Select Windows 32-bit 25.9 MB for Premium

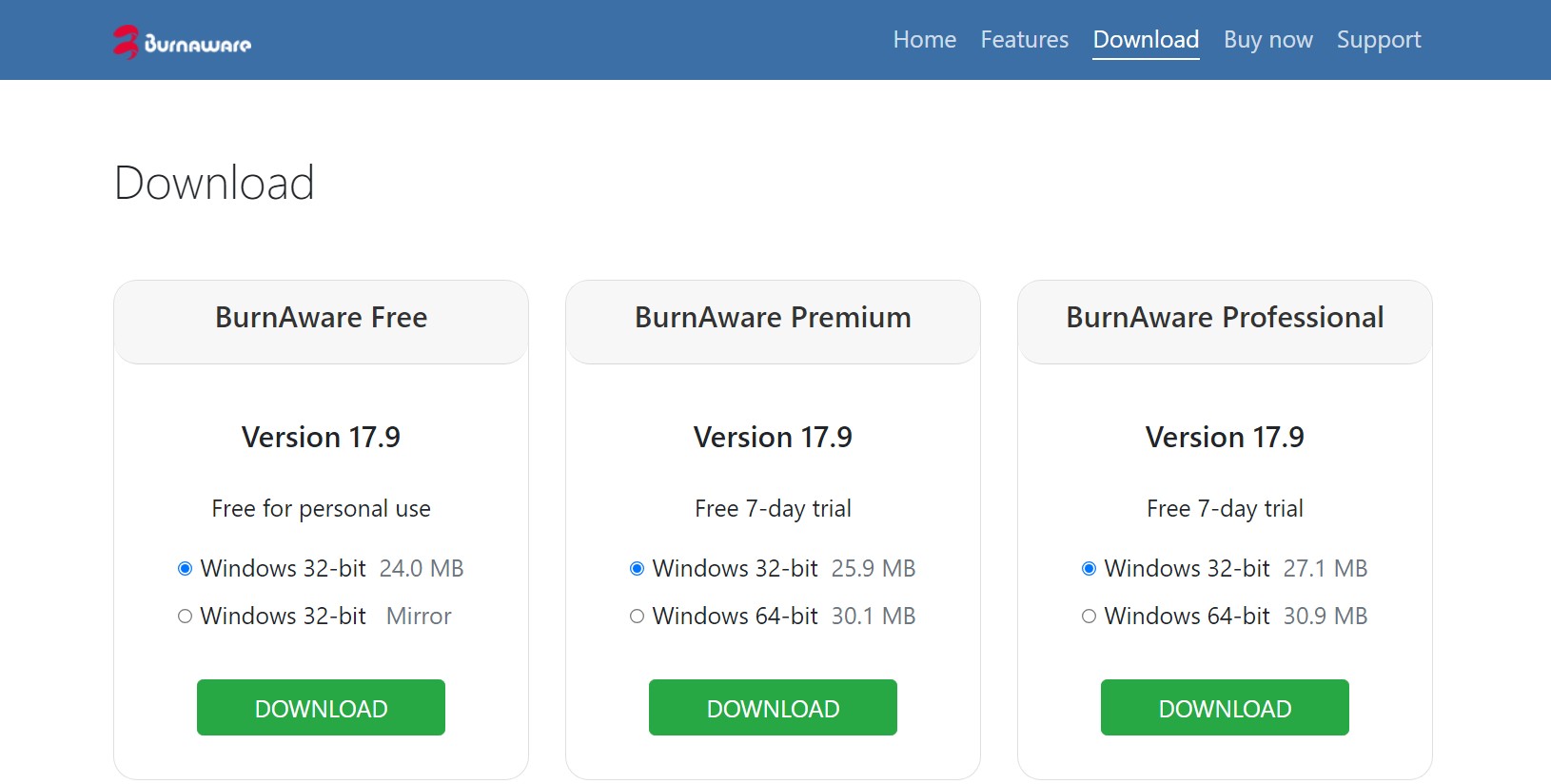click(x=637, y=569)
